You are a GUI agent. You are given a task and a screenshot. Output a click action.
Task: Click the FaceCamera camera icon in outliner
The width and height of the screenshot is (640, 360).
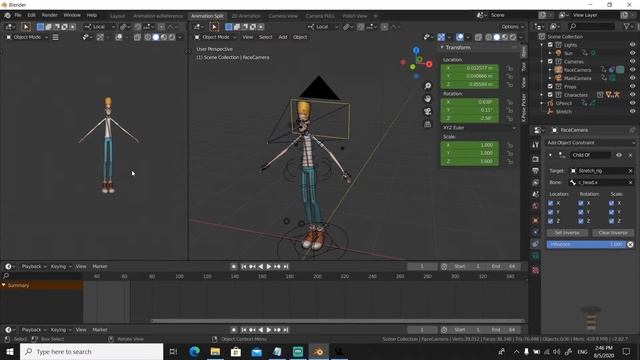(558, 70)
